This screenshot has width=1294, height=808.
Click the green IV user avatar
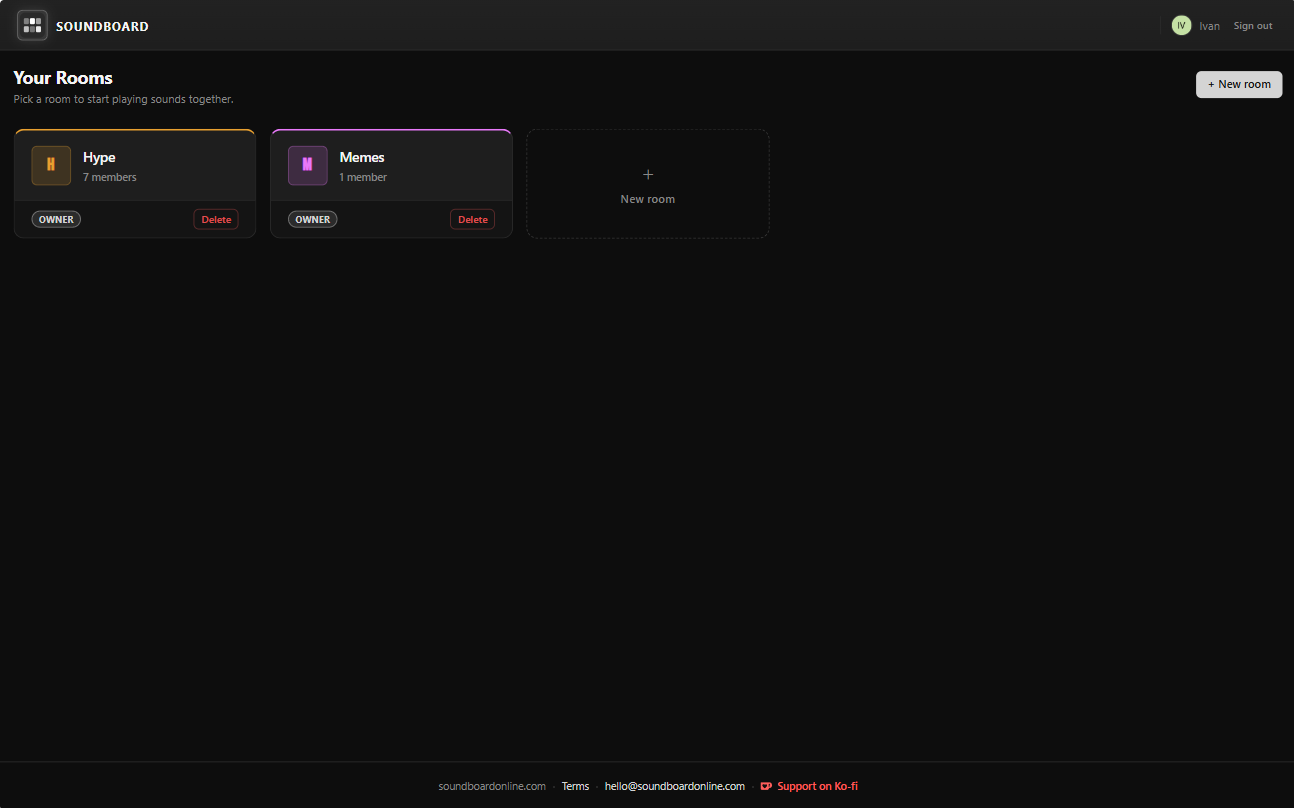1181,26
